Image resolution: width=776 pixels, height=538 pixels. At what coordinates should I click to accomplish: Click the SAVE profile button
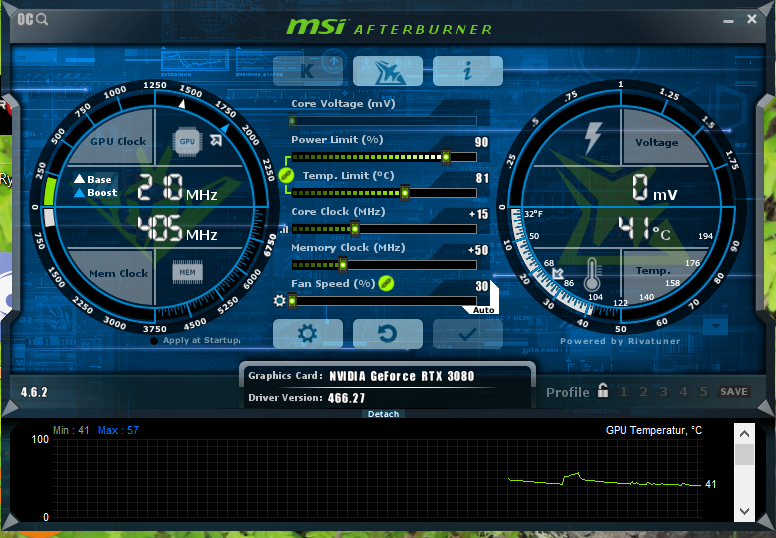(734, 391)
